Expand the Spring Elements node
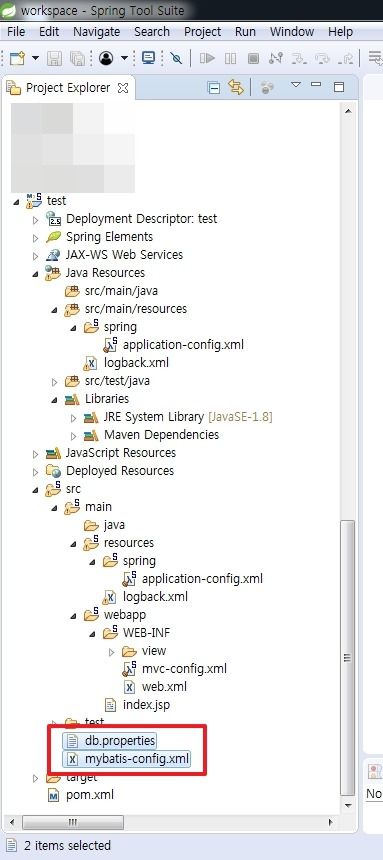Image resolution: width=383 pixels, height=860 pixels. click(36, 237)
